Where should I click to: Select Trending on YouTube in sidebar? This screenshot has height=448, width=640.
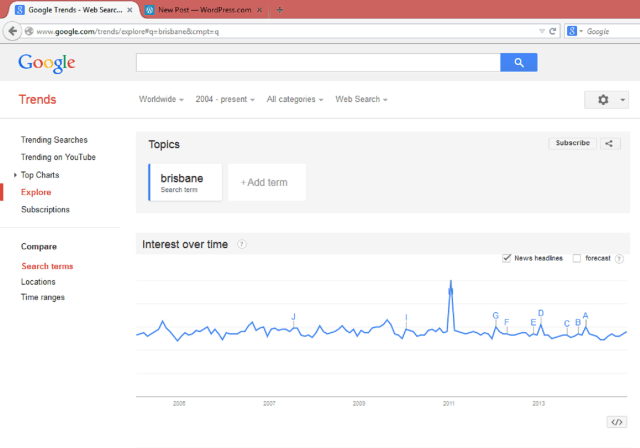coord(58,157)
